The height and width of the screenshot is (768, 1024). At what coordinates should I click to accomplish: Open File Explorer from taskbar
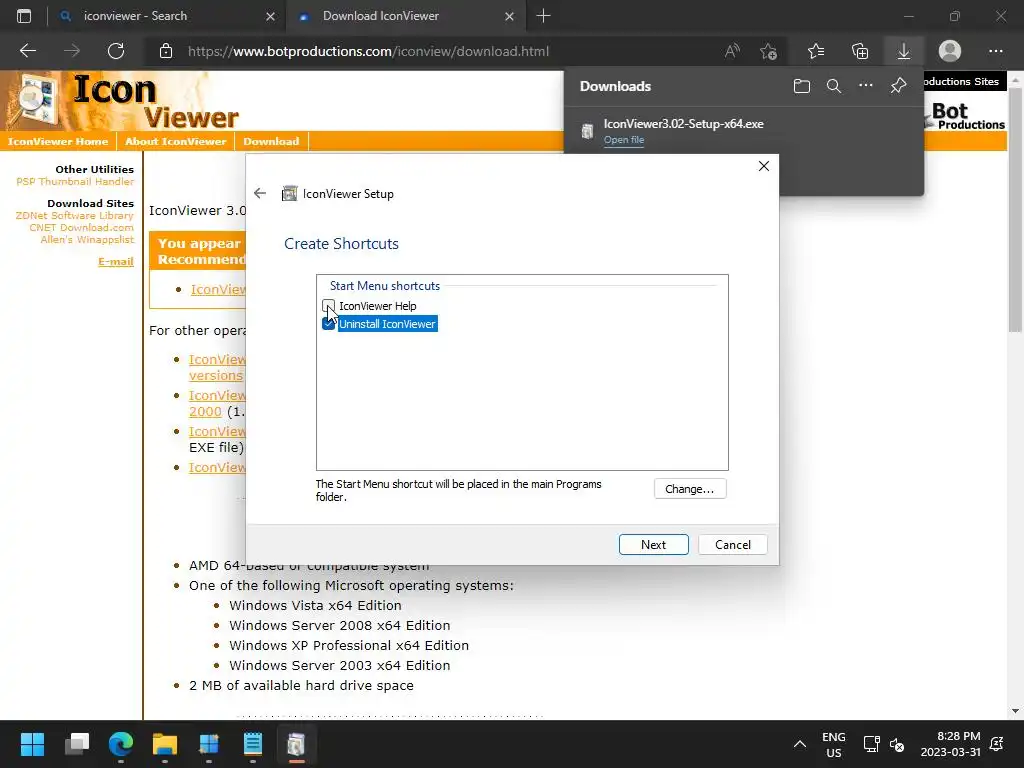click(165, 744)
